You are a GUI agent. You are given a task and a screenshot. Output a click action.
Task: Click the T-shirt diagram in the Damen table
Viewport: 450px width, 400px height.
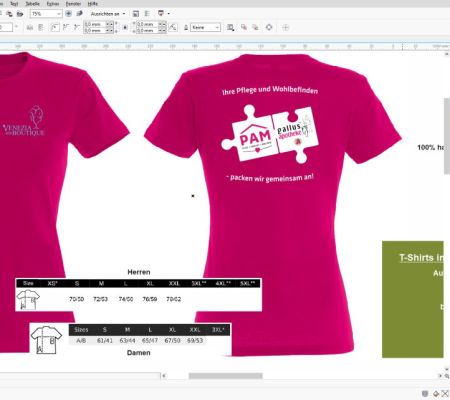(x=46, y=340)
